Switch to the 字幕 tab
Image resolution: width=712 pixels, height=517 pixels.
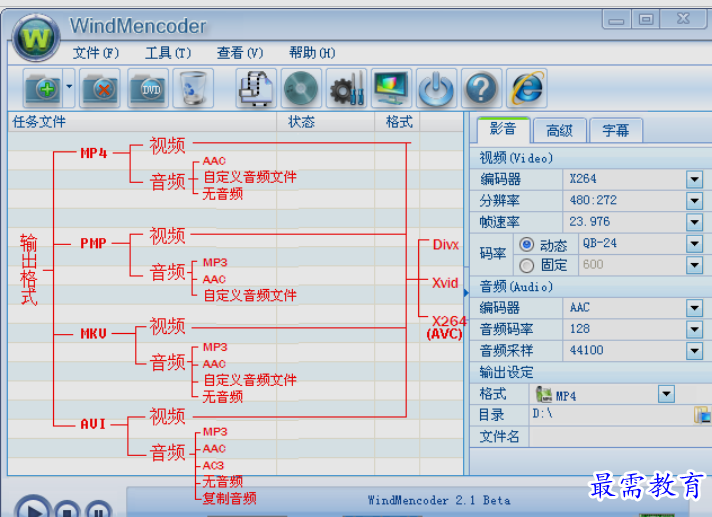pos(616,131)
